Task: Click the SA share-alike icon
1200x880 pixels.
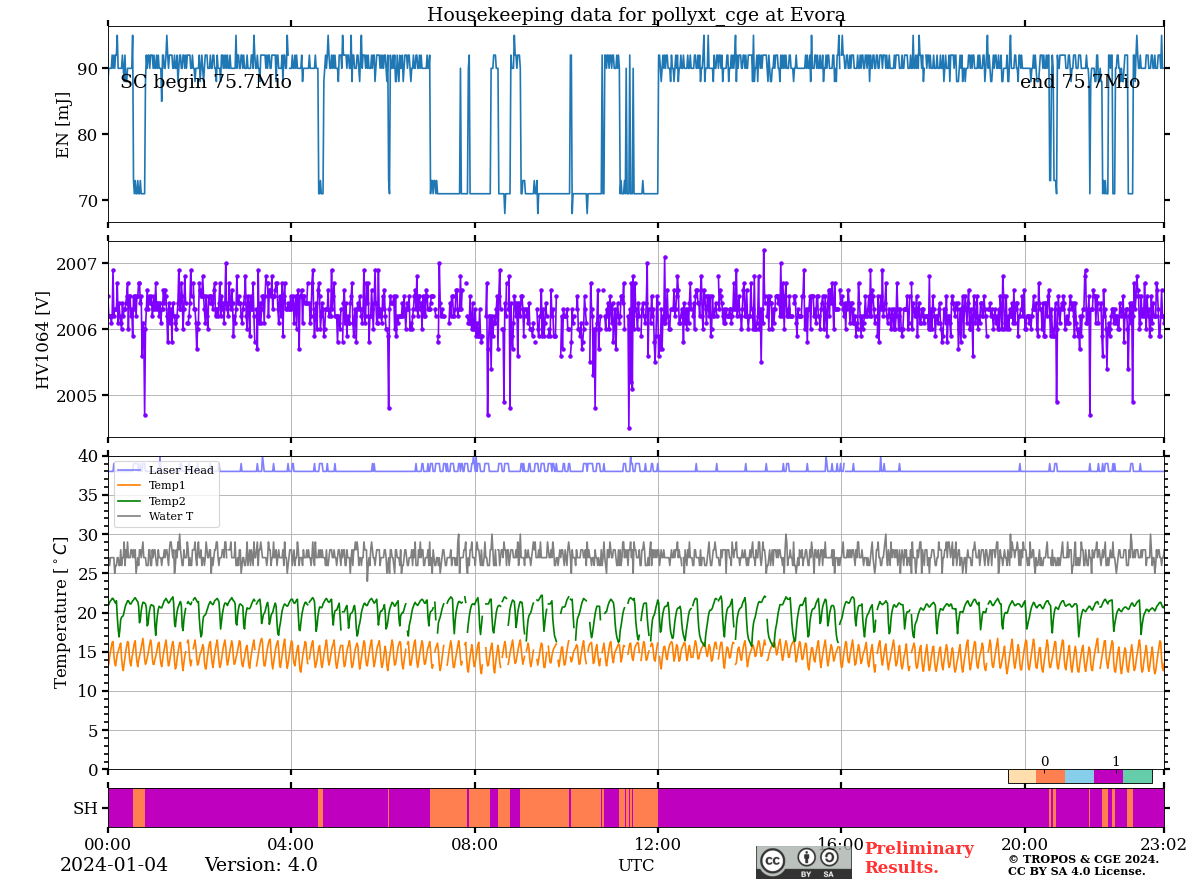Action: click(829, 857)
